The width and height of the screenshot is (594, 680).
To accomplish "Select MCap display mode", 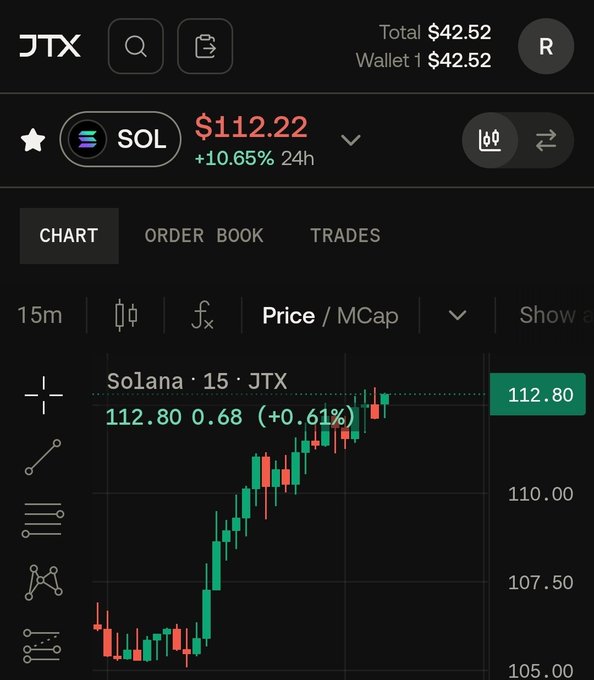I will 368,315.
